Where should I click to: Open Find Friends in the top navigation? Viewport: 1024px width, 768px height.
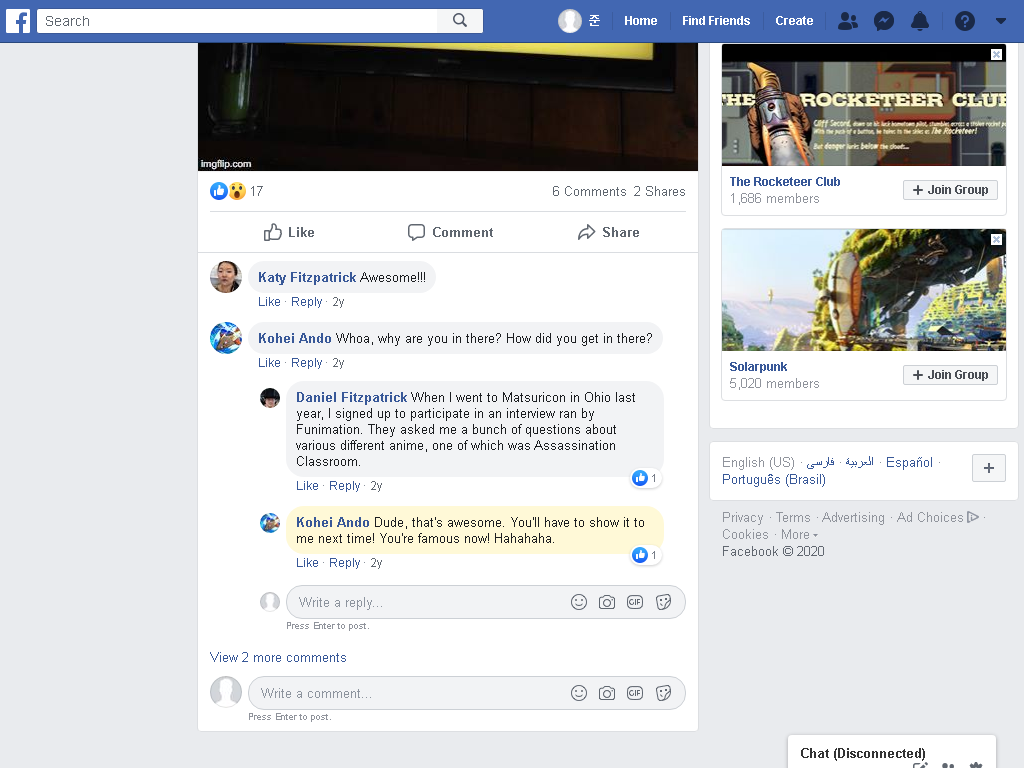pyautogui.click(x=716, y=21)
